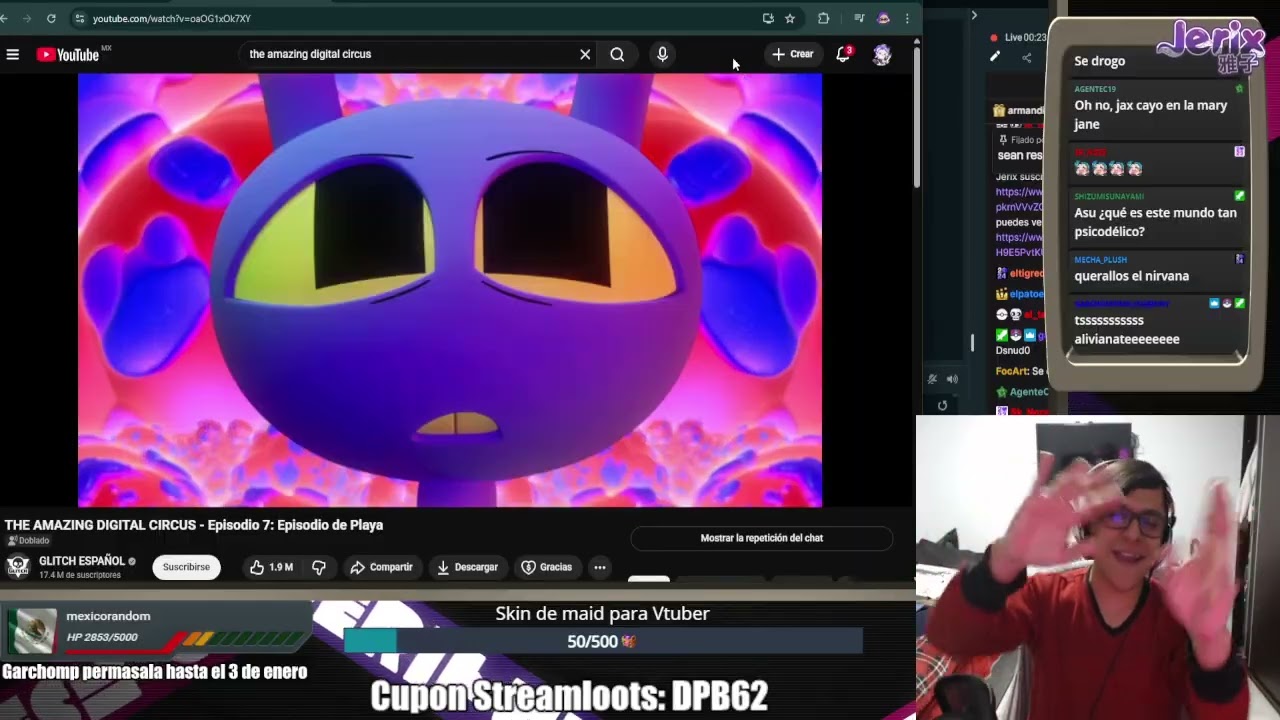Click the eltigre chat username row
Viewport: 1280px width, 720px height.
coord(1021,273)
